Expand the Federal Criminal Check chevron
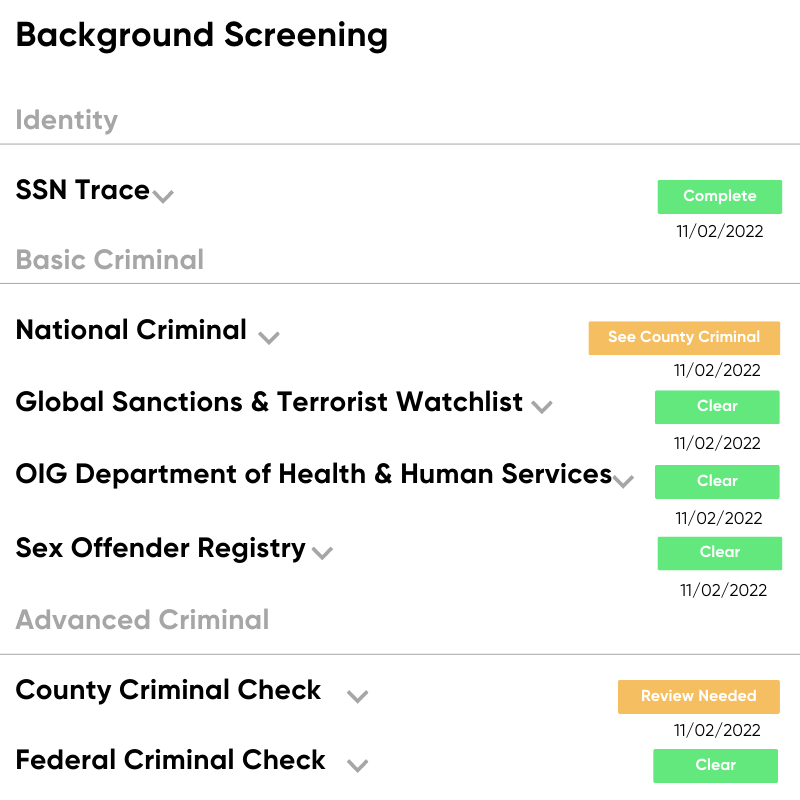 pyautogui.click(x=358, y=766)
